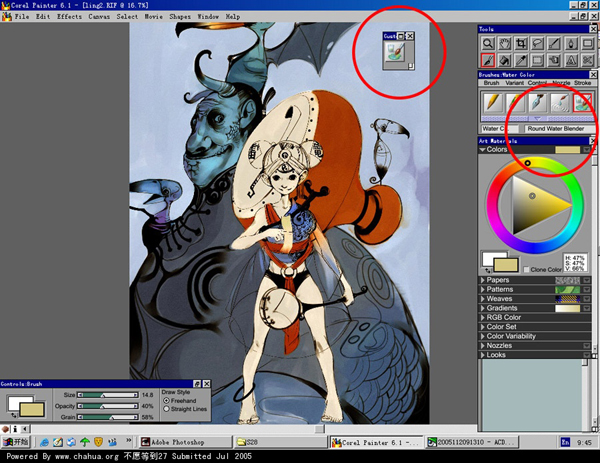Select Freehand draw style
600x463 pixels.
[166, 401]
